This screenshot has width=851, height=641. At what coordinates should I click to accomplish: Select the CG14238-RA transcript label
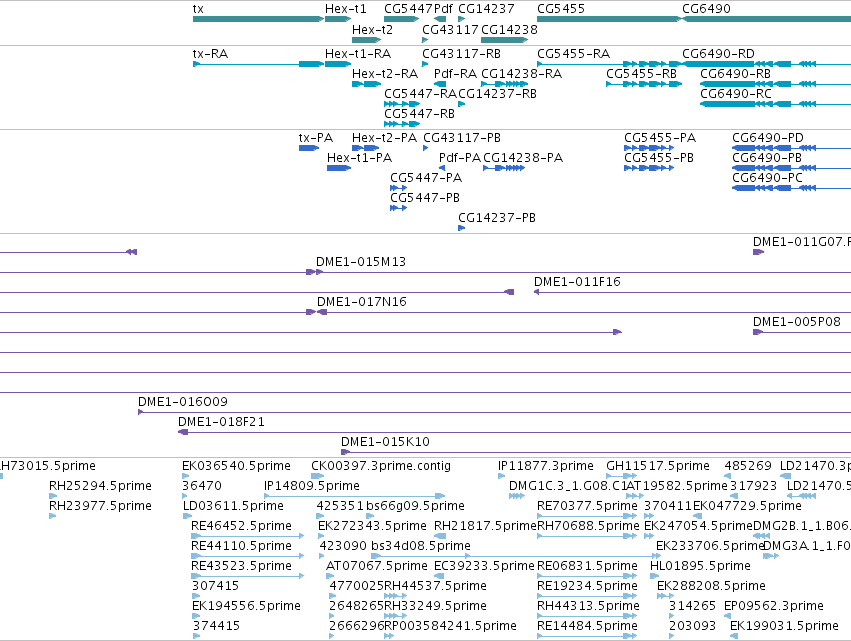point(522,74)
